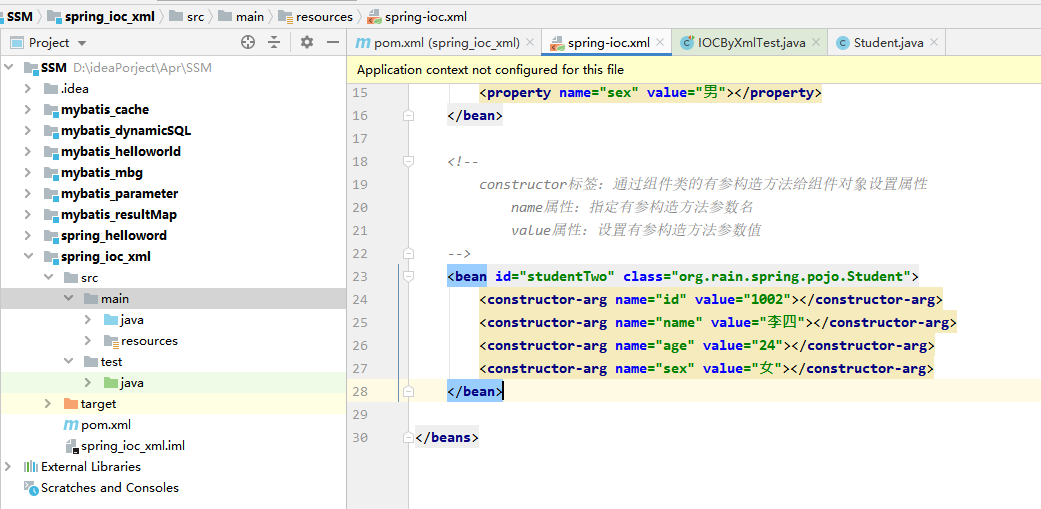The height and width of the screenshot is (509, 1041).
Task: Expand the spring_helloword module
Action: [27, 236]
